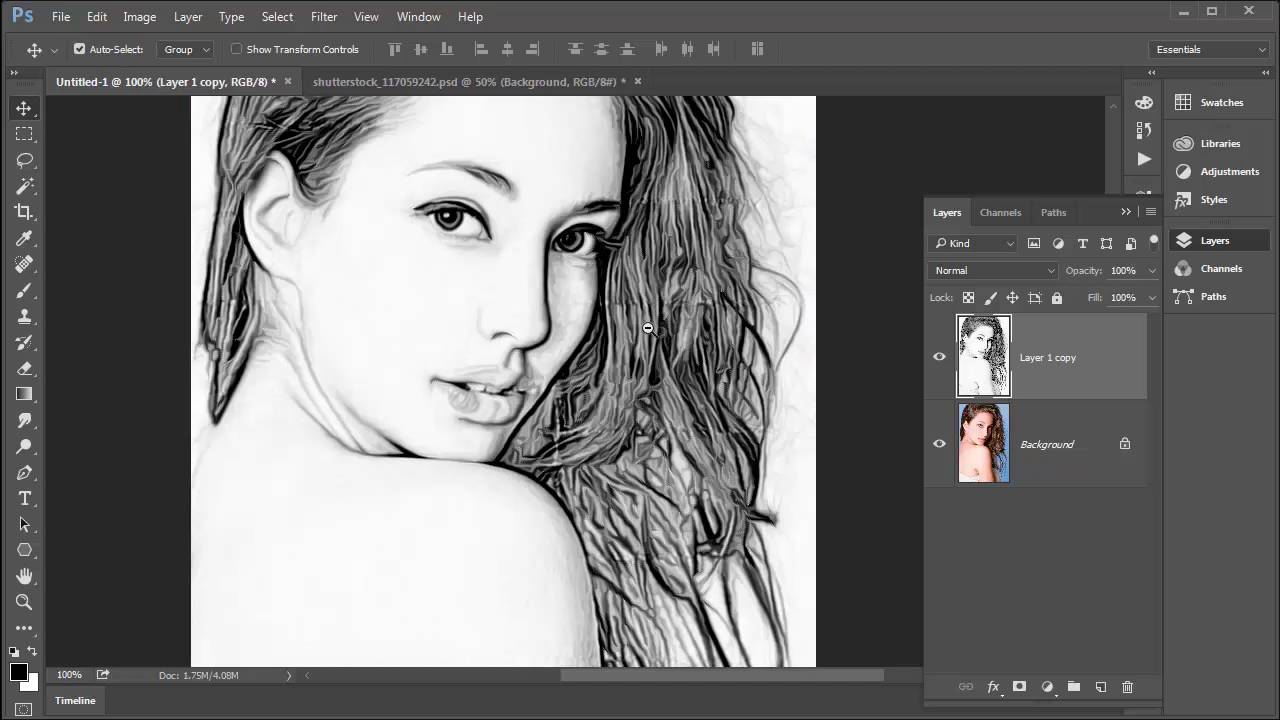Swap foreground and background colors
Viewport: 1280px width, 720px height.
32,652
